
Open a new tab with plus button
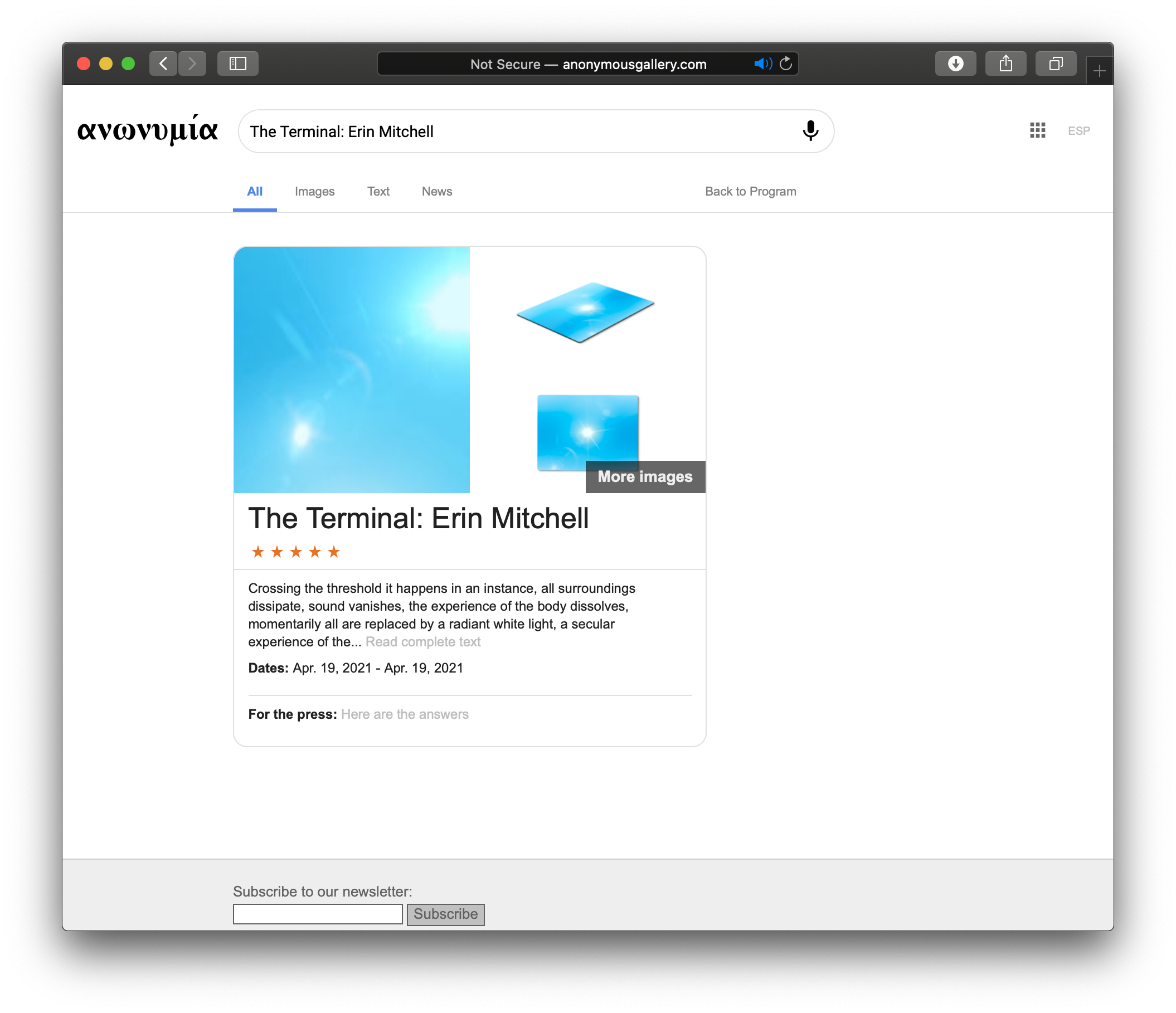[x=1100, y=71]
